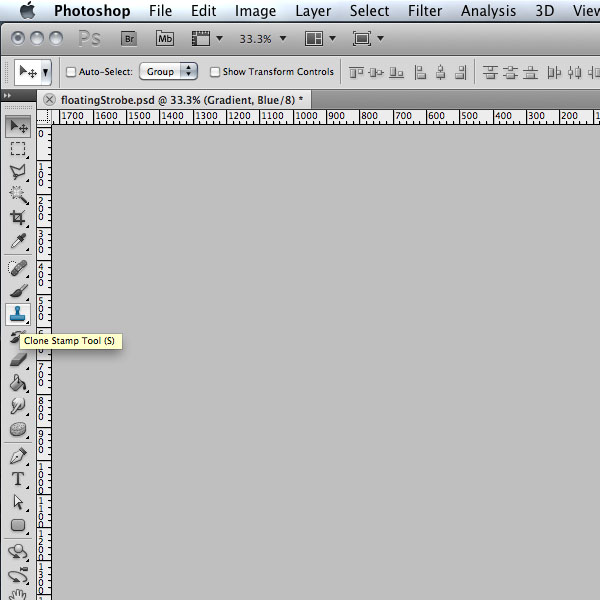
Task: Click Align Top Edges icon
Action: coord(356,72)
